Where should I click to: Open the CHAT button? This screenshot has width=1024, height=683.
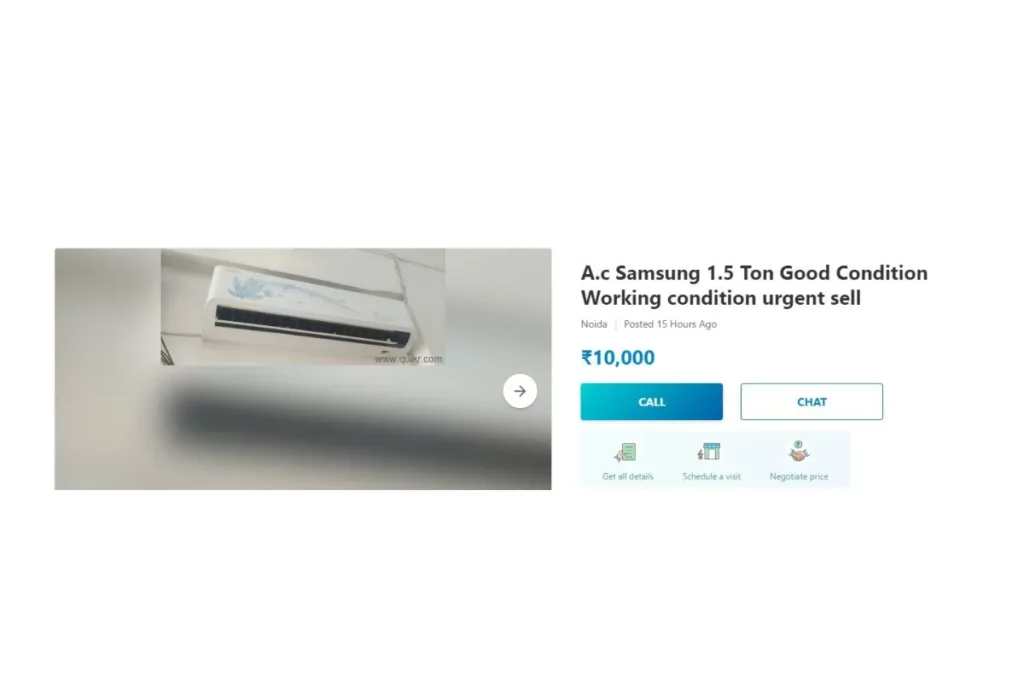tap(811, 402)
